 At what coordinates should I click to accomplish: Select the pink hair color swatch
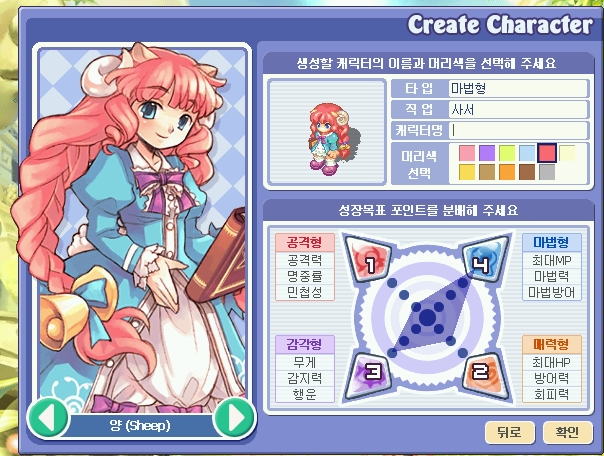(466, 153)
